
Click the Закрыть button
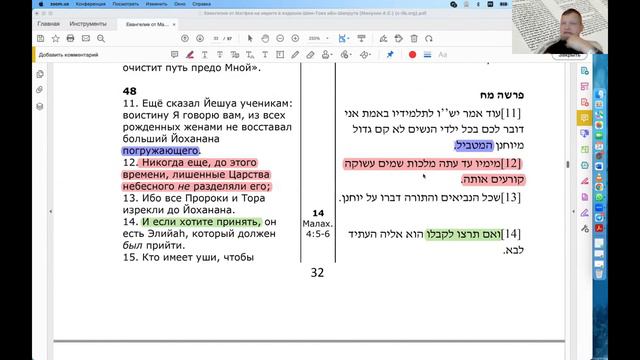click(569, 56)
